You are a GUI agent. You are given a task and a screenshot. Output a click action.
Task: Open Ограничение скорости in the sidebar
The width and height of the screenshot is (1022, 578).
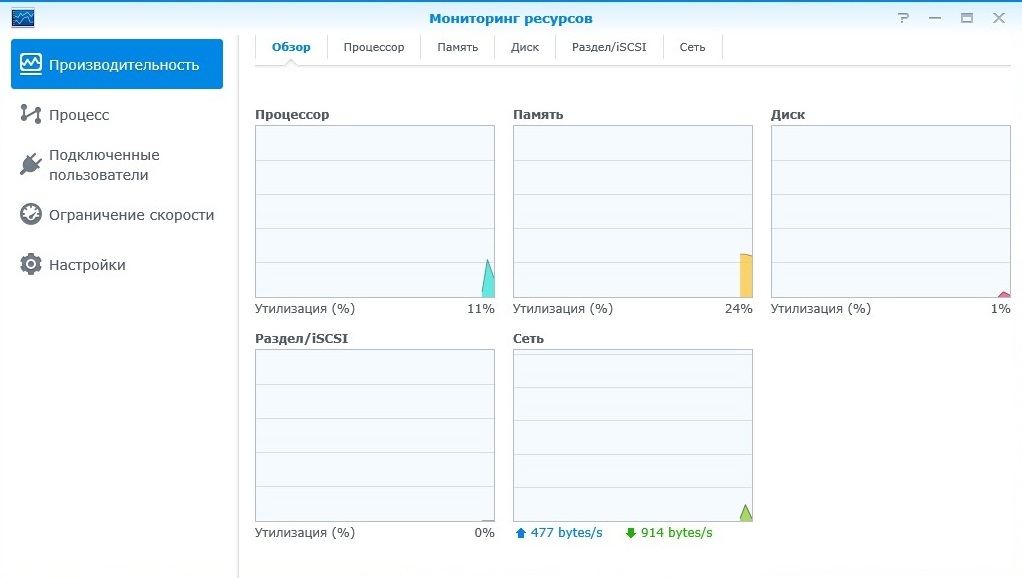[x=131, y=214]
